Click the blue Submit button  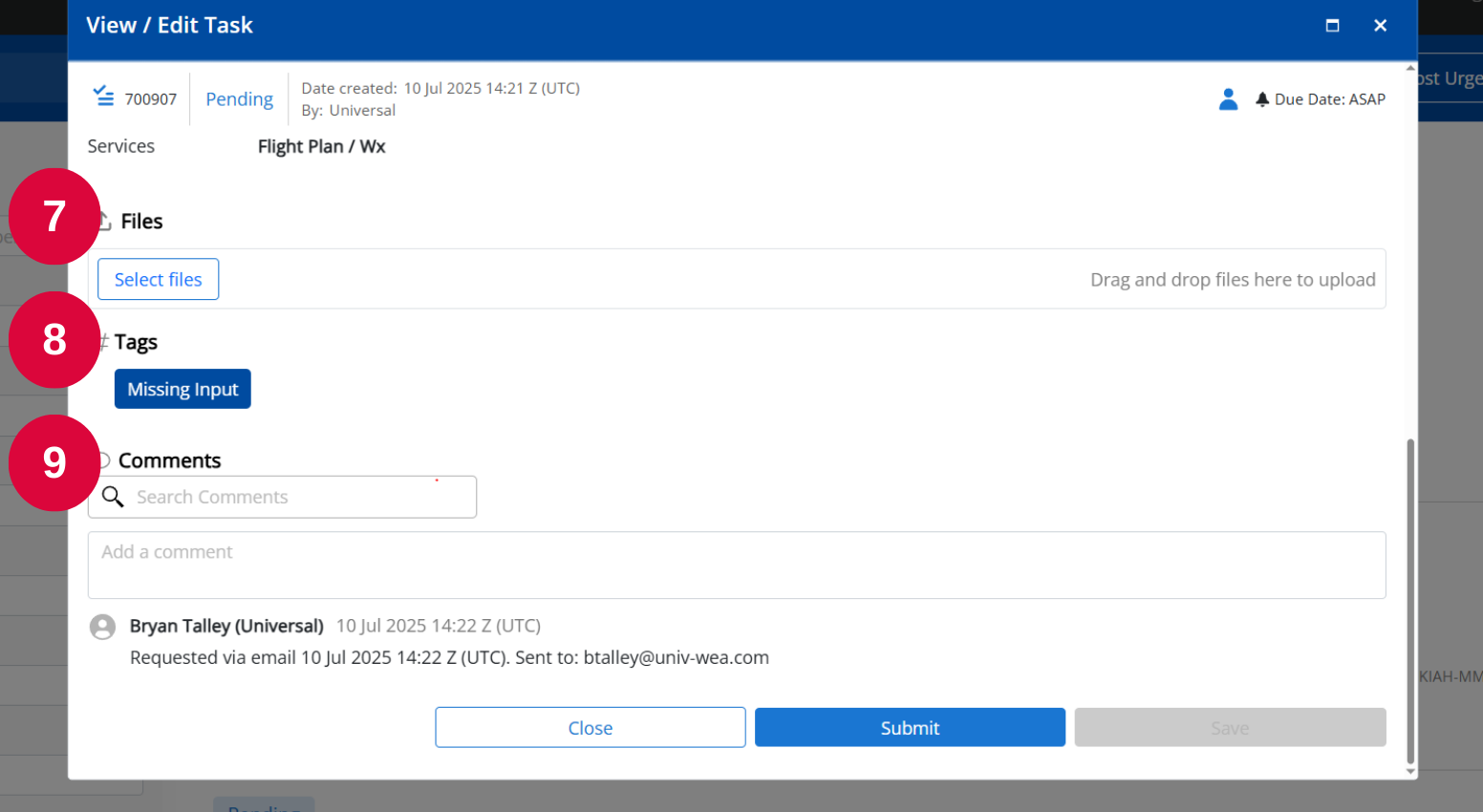pos(910,728)
